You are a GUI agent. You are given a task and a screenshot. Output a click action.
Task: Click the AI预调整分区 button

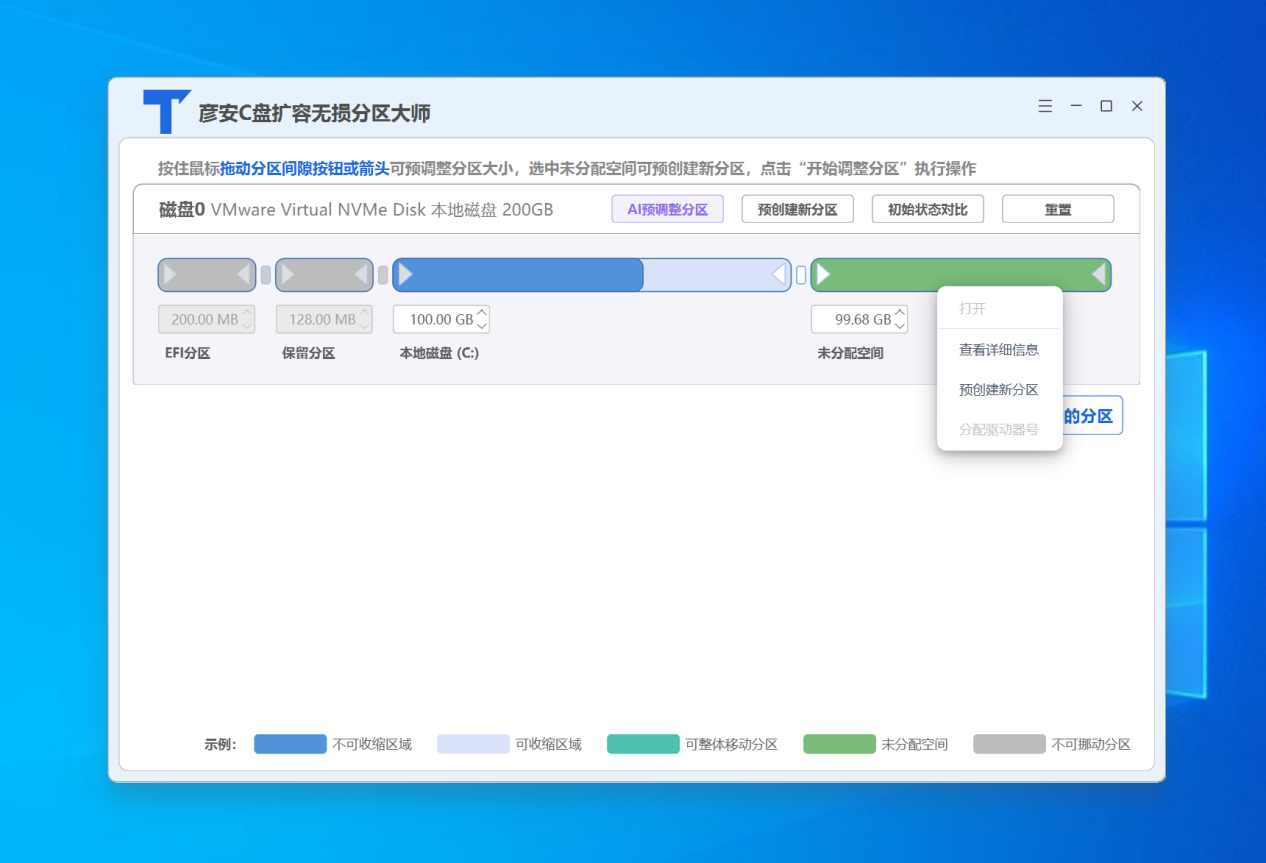(x=667, y=210)
